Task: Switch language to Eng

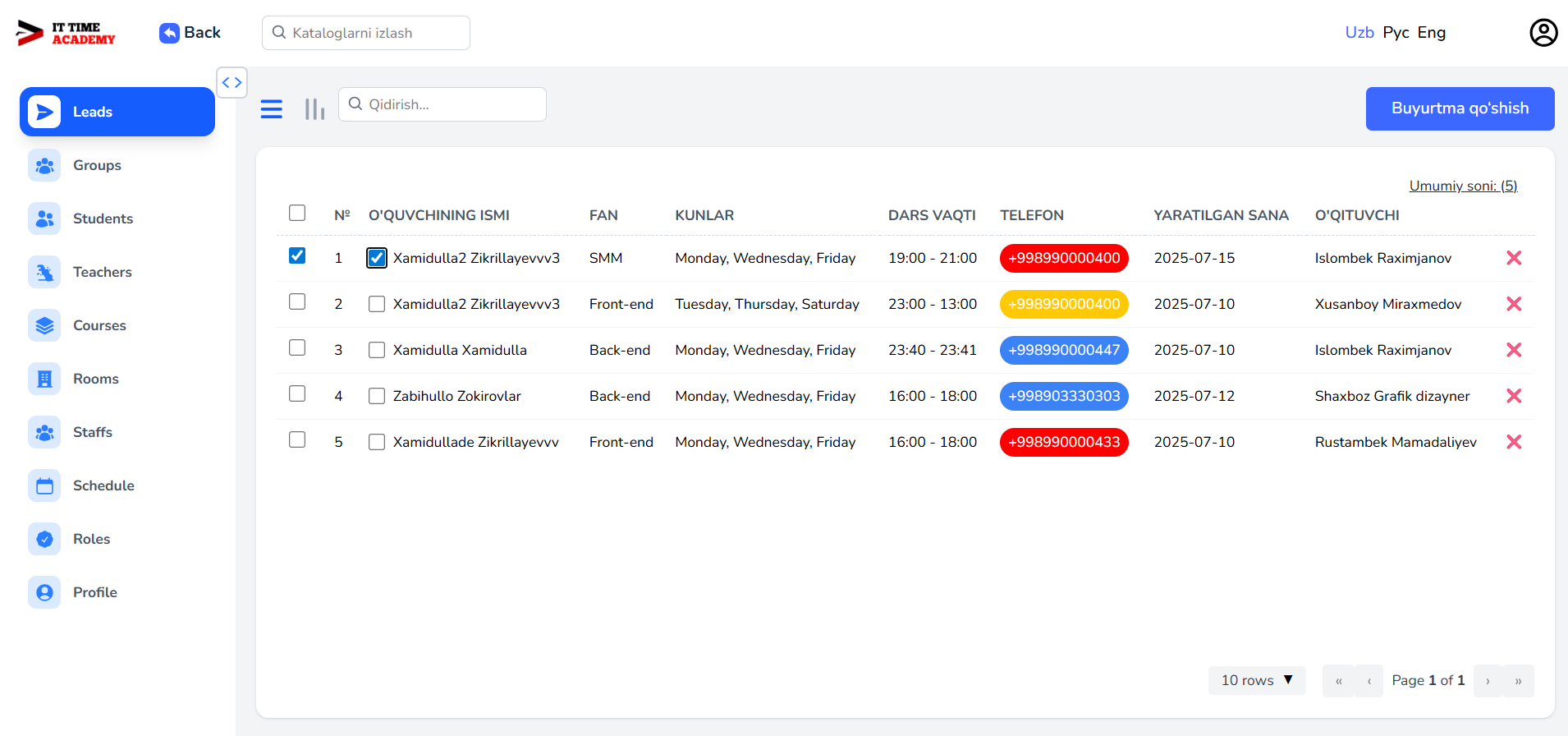Action: pyautogui.click(x=1431, y=33)
